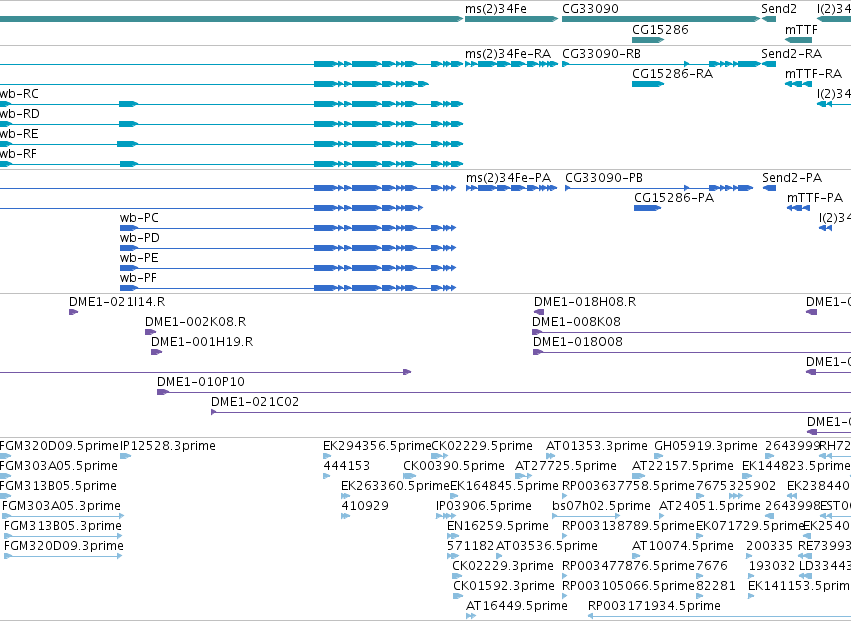Click clone DME1-018O08 label
The width and height of the screenshot is (851, 621).
(578, 343)
